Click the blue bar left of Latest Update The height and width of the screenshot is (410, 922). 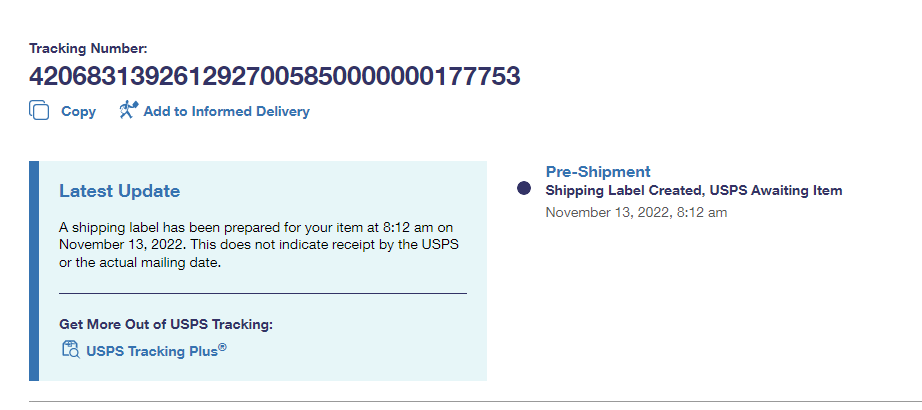click(34, 271)
